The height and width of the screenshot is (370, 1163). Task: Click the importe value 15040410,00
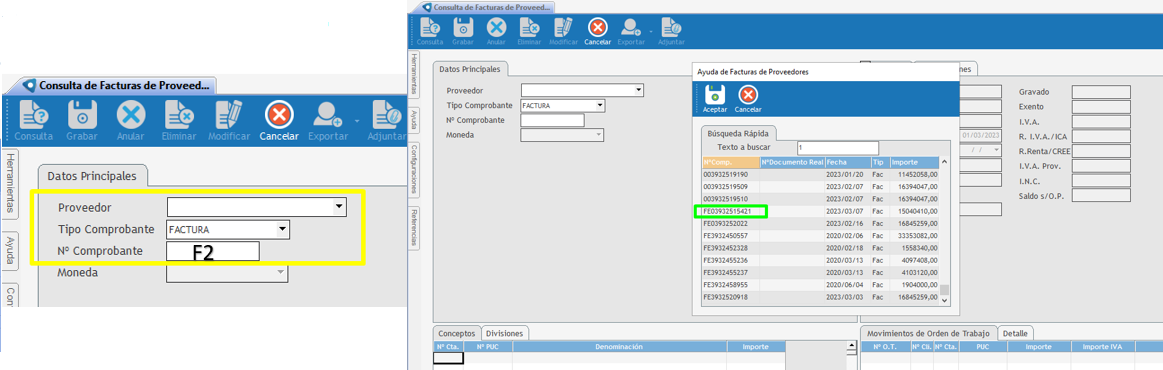tap(919, 211)
